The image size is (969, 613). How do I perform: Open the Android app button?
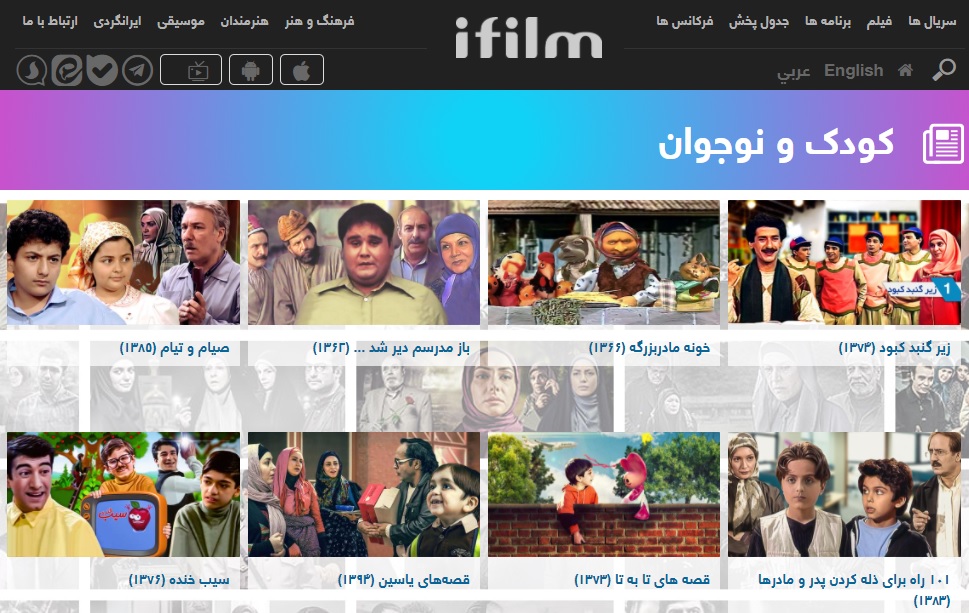pyautogui.click(x=250, y=69)
